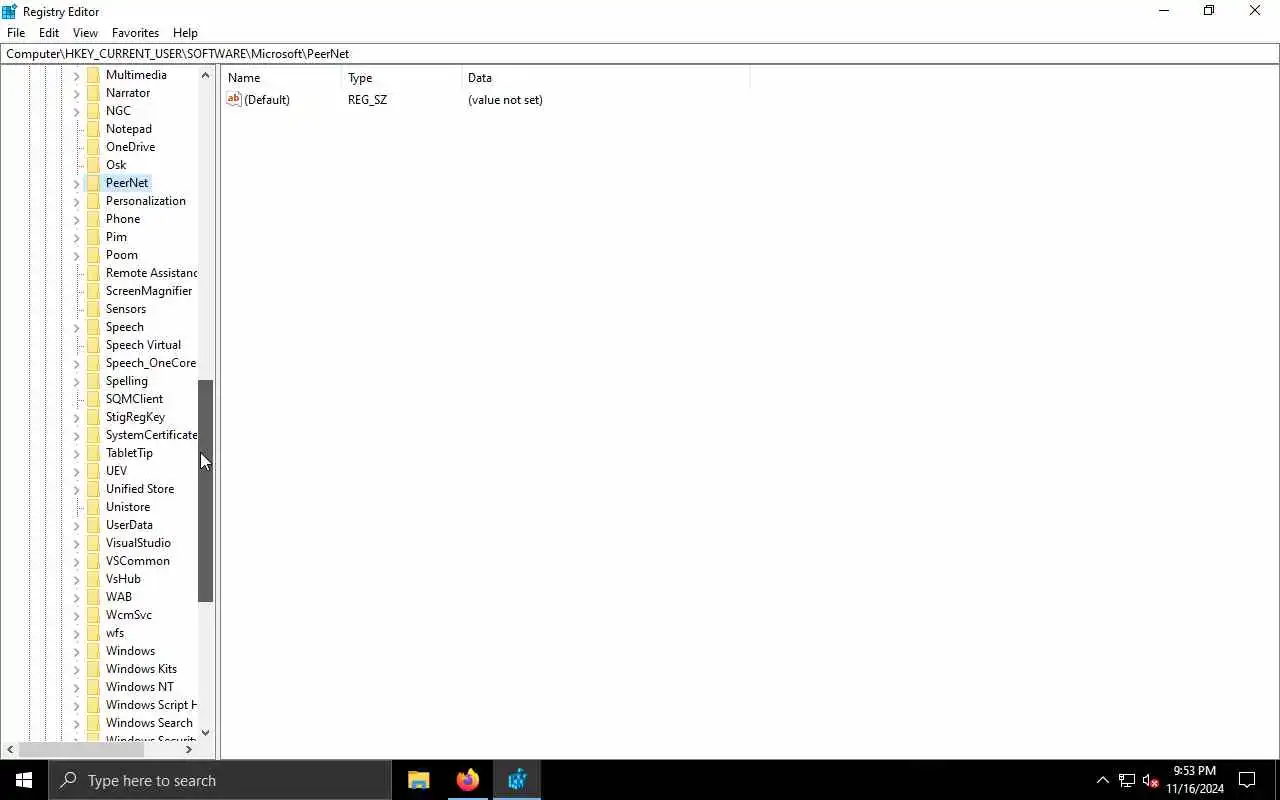This screenshot has height=800, width=1280.
Task: Click the horizontal scroll right arrow
Action: click(188, 749)
